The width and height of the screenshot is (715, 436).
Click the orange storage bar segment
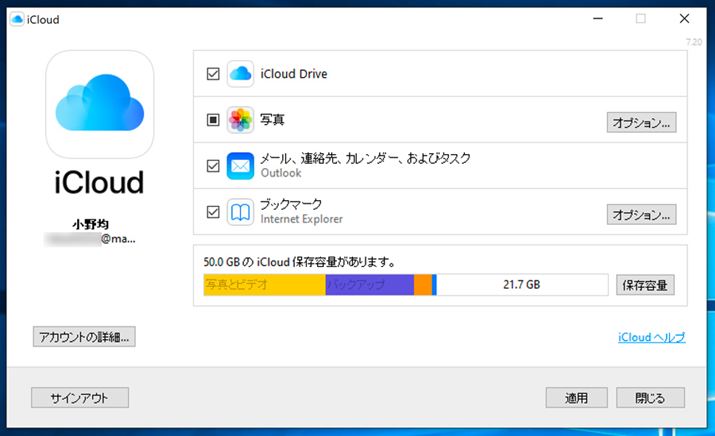click(x=423, y=285)
